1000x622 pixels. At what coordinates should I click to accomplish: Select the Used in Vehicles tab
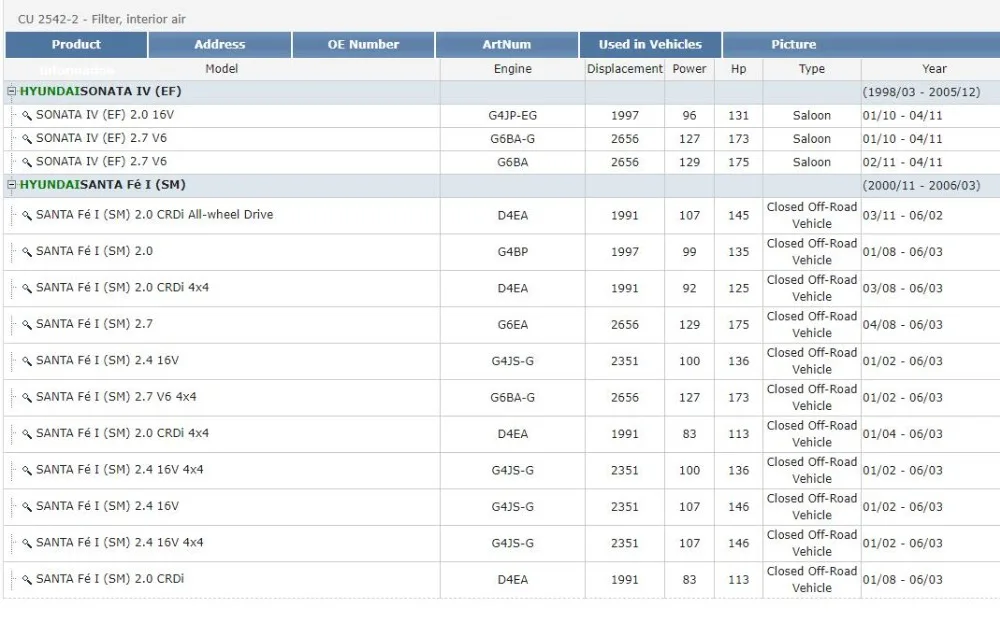pos(650,45)
